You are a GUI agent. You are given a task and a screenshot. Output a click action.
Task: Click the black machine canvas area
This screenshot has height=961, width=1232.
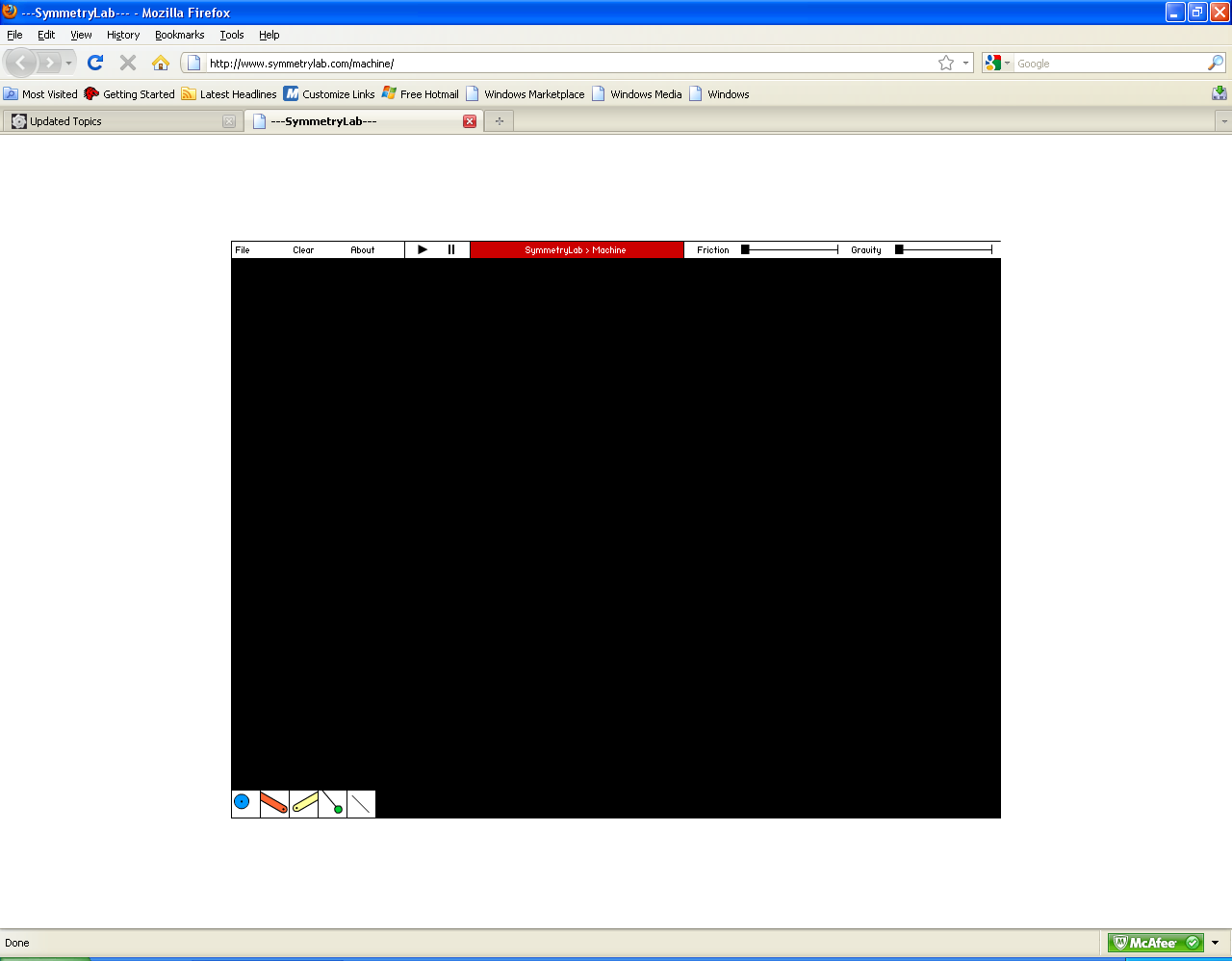coord(616,523)
